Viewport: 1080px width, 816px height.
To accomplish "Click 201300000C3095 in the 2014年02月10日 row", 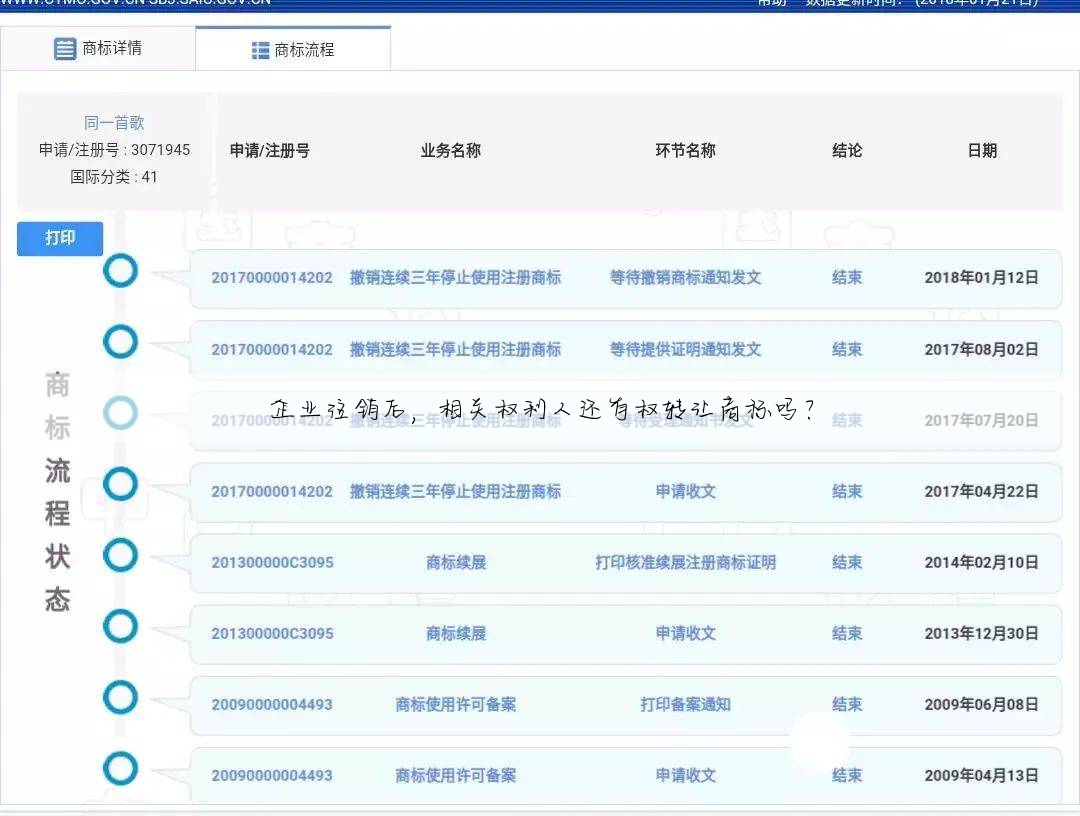I will click(272, 563).
